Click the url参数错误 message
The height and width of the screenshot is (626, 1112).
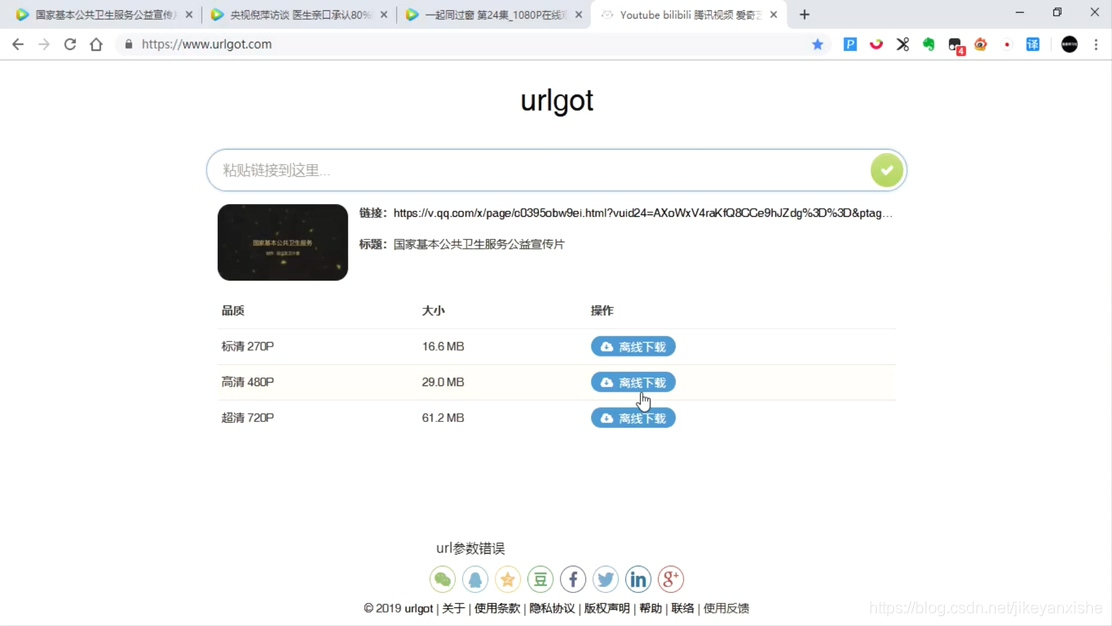point(470,548)
